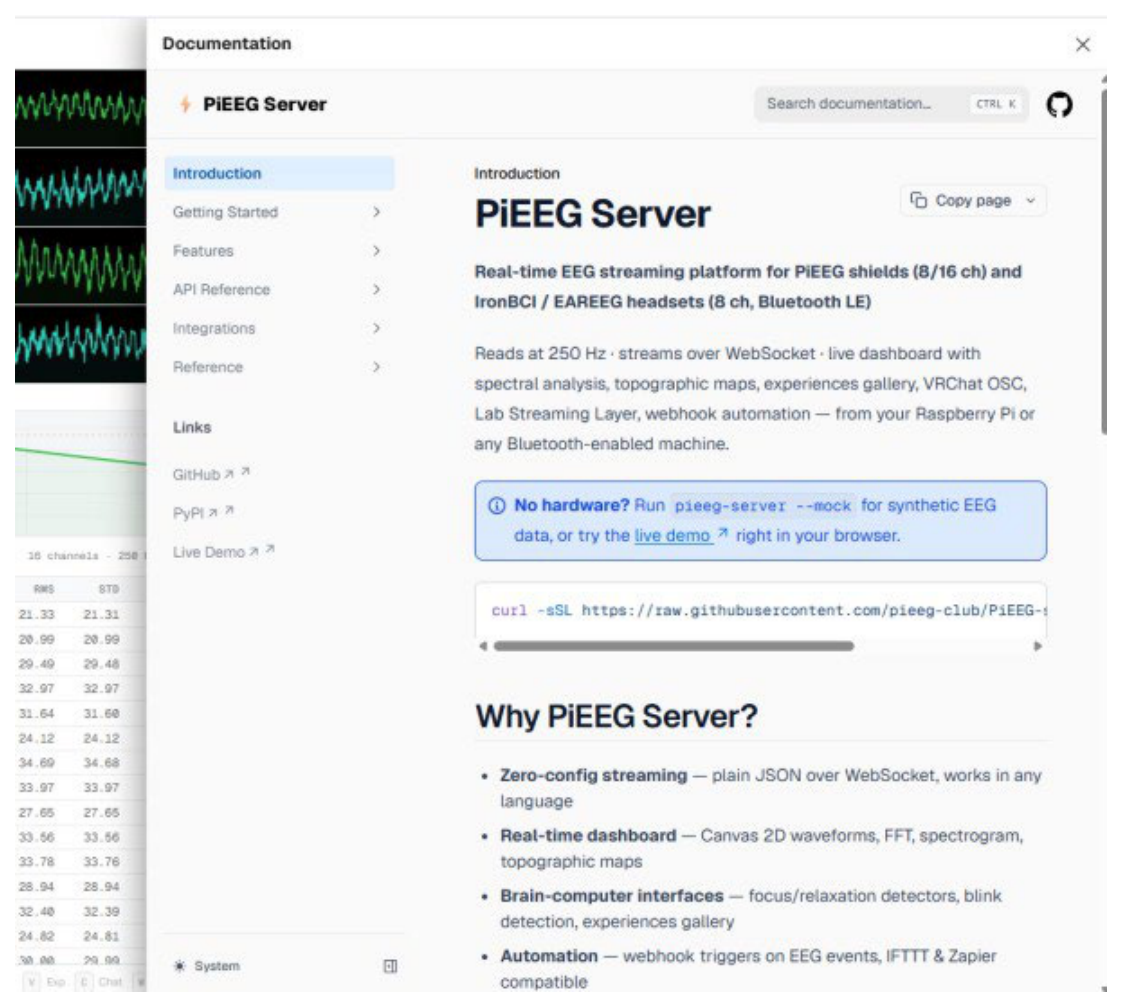Screen dimensions: 1121x1006
Task: Click the pieeg-server --mock code snippet
Action: 762,506
